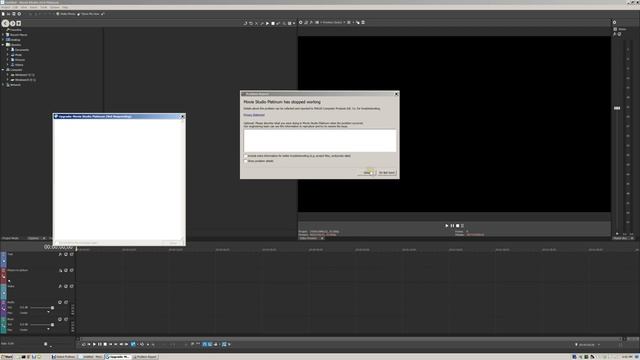Click the Show Me How button
Viewport: 640px width, 360px height.
point(88,14)
